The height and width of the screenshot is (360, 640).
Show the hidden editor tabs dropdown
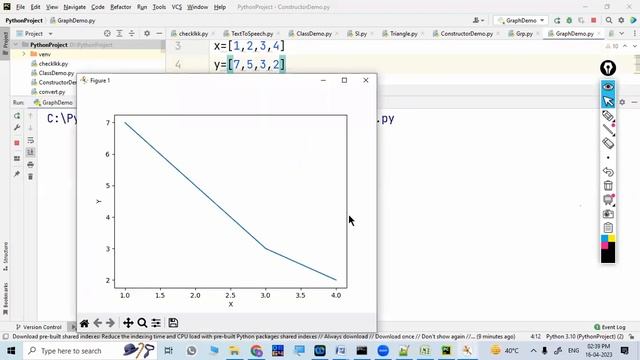point(621,33)
